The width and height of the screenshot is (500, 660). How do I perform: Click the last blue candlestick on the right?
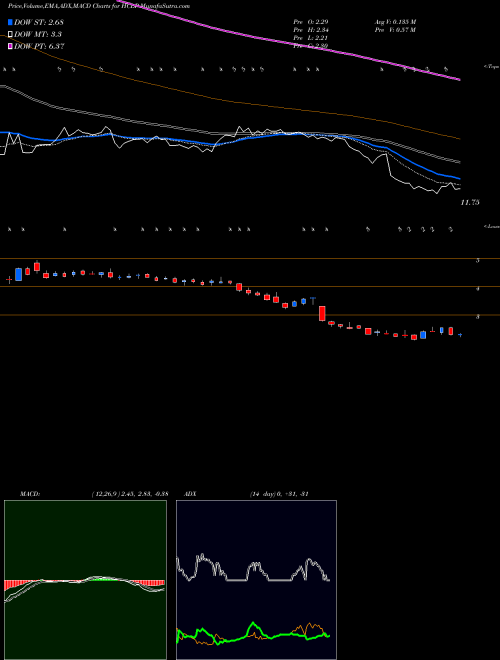point(460,335)
